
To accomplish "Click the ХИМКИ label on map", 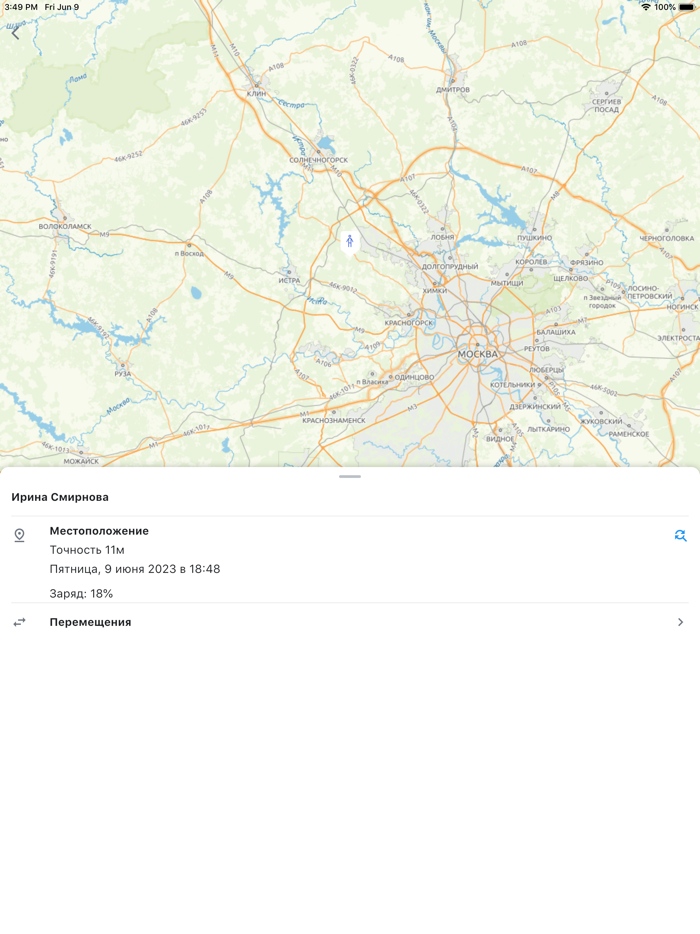I will pos(434,291).
